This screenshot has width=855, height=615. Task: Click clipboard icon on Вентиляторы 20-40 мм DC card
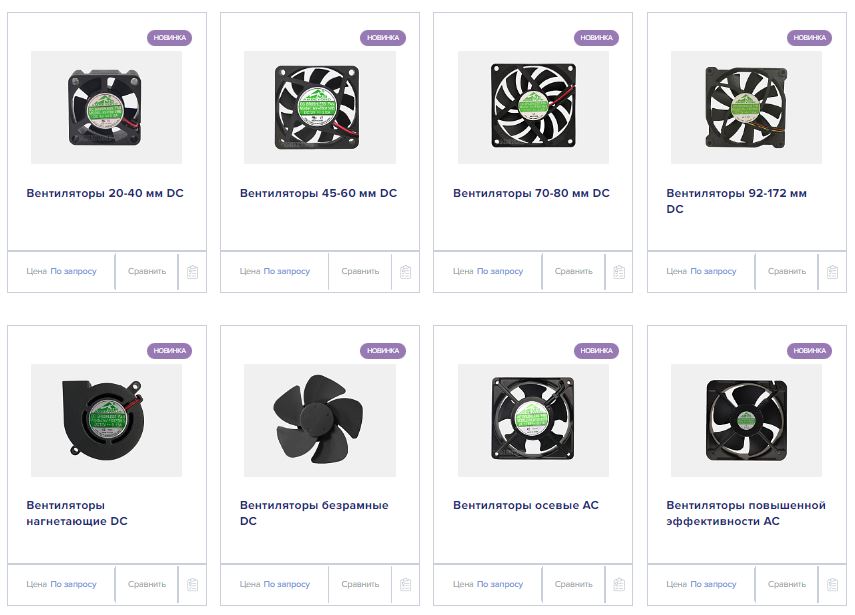pyautogui.click(x=192, y=272)
